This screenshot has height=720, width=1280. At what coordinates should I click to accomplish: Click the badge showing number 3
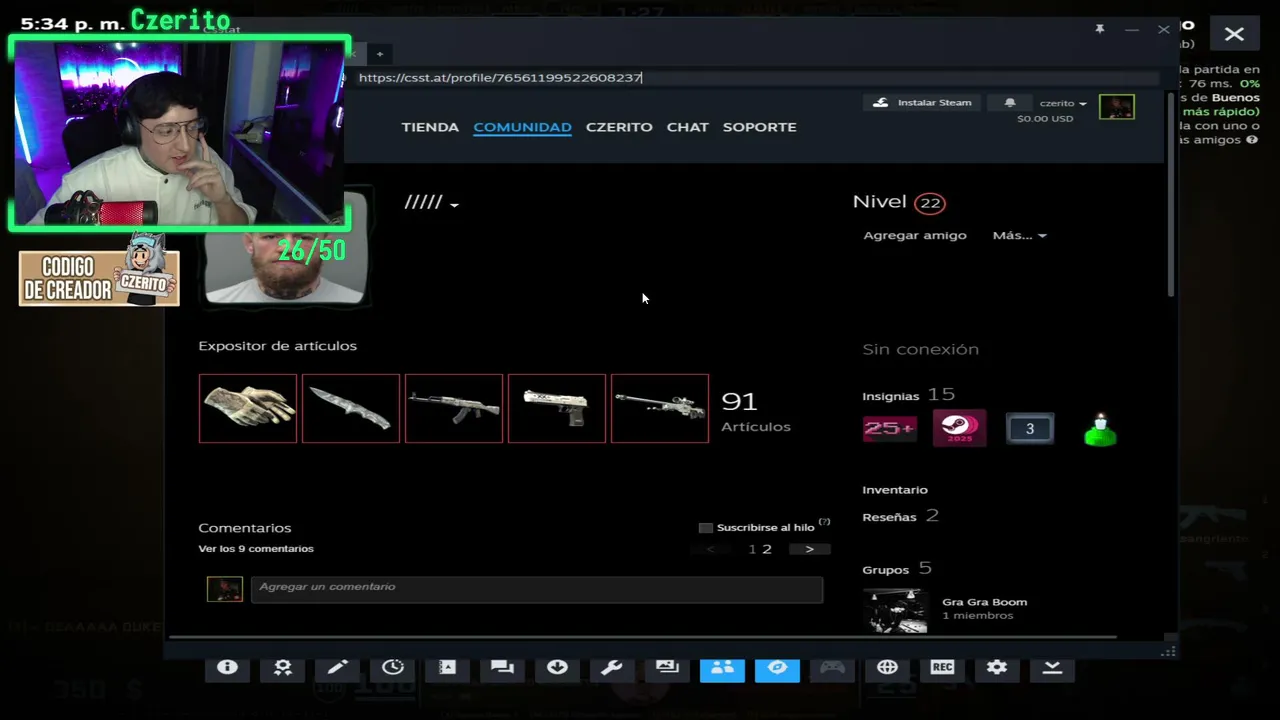tap(1029, 429)
